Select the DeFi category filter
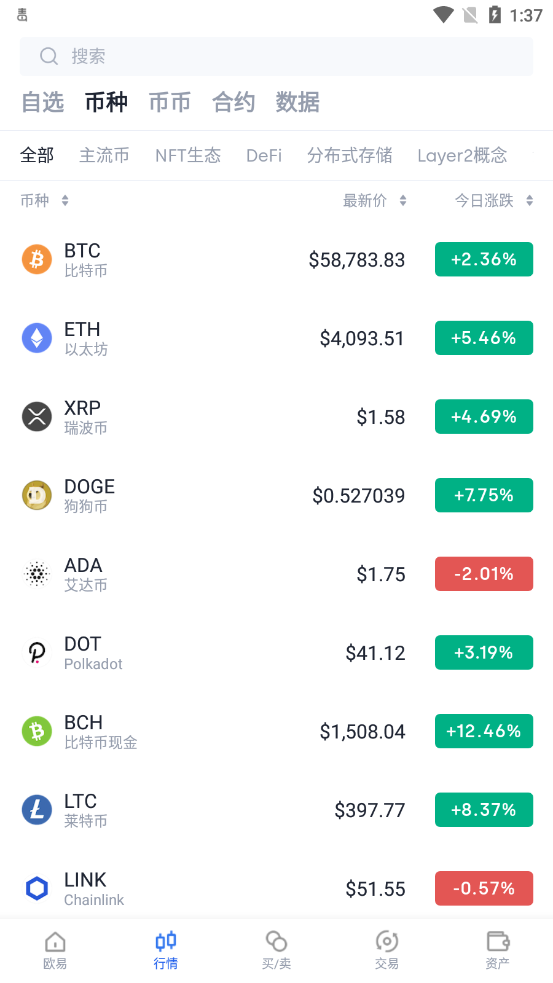The width and height of the screenshot is (553, 983). (264, 155)
